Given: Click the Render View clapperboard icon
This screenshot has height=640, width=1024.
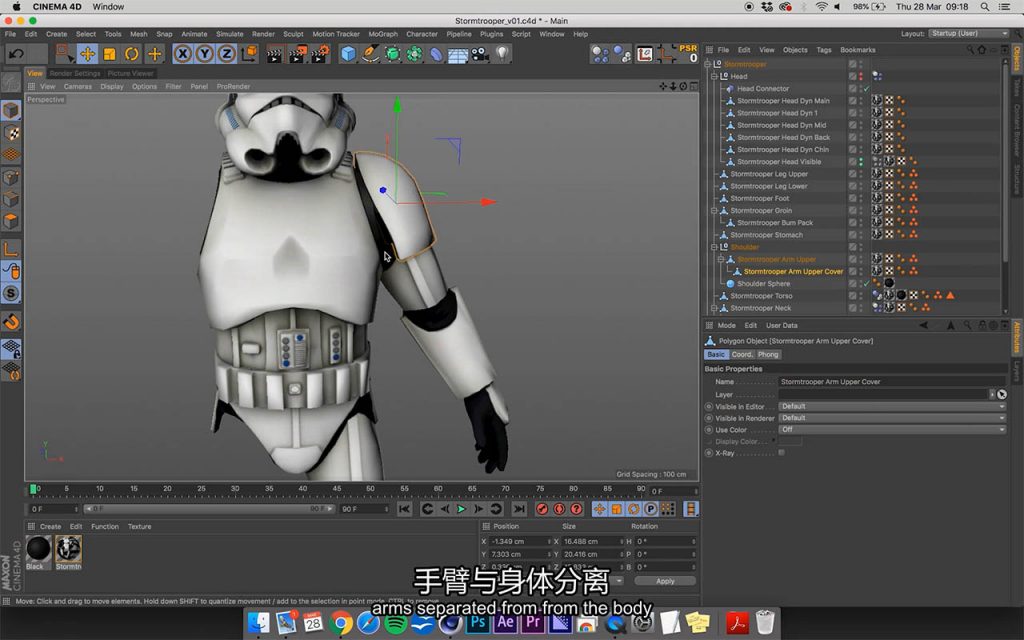Looking at the screenshot, I should 275,54.
